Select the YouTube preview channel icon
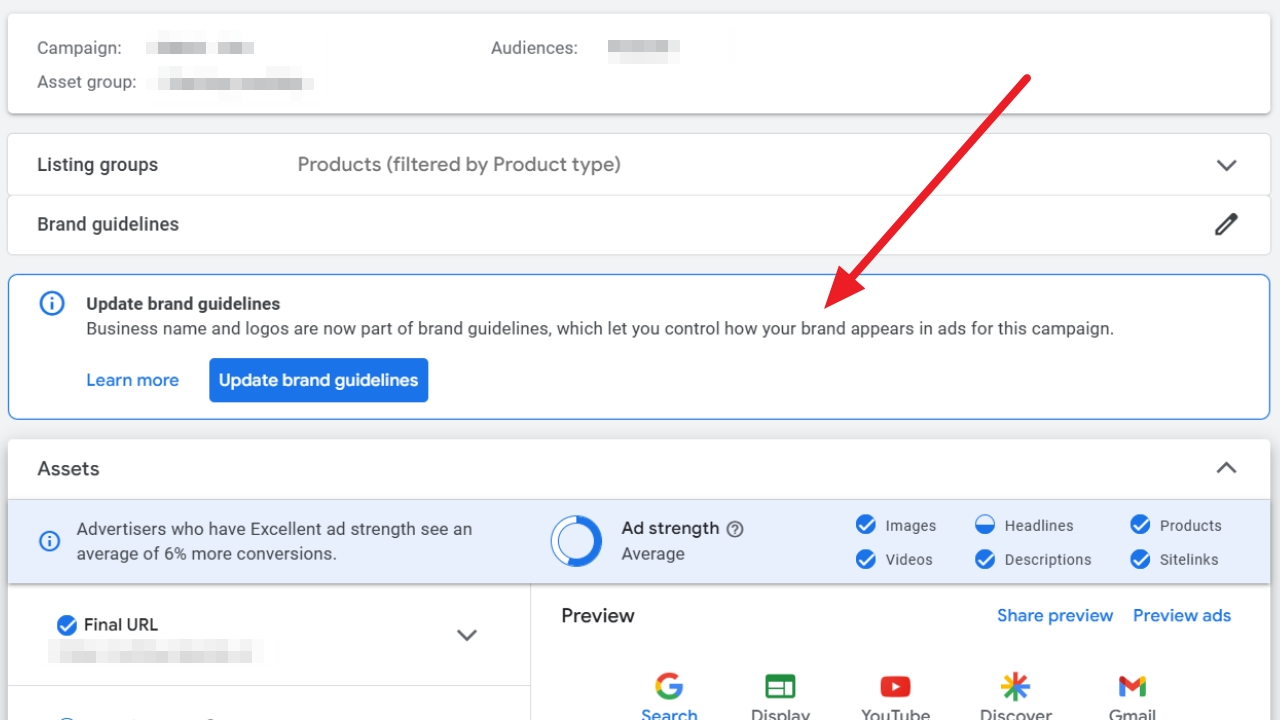The height and width of the screenshot is (720, 1280). coord(895,687)
